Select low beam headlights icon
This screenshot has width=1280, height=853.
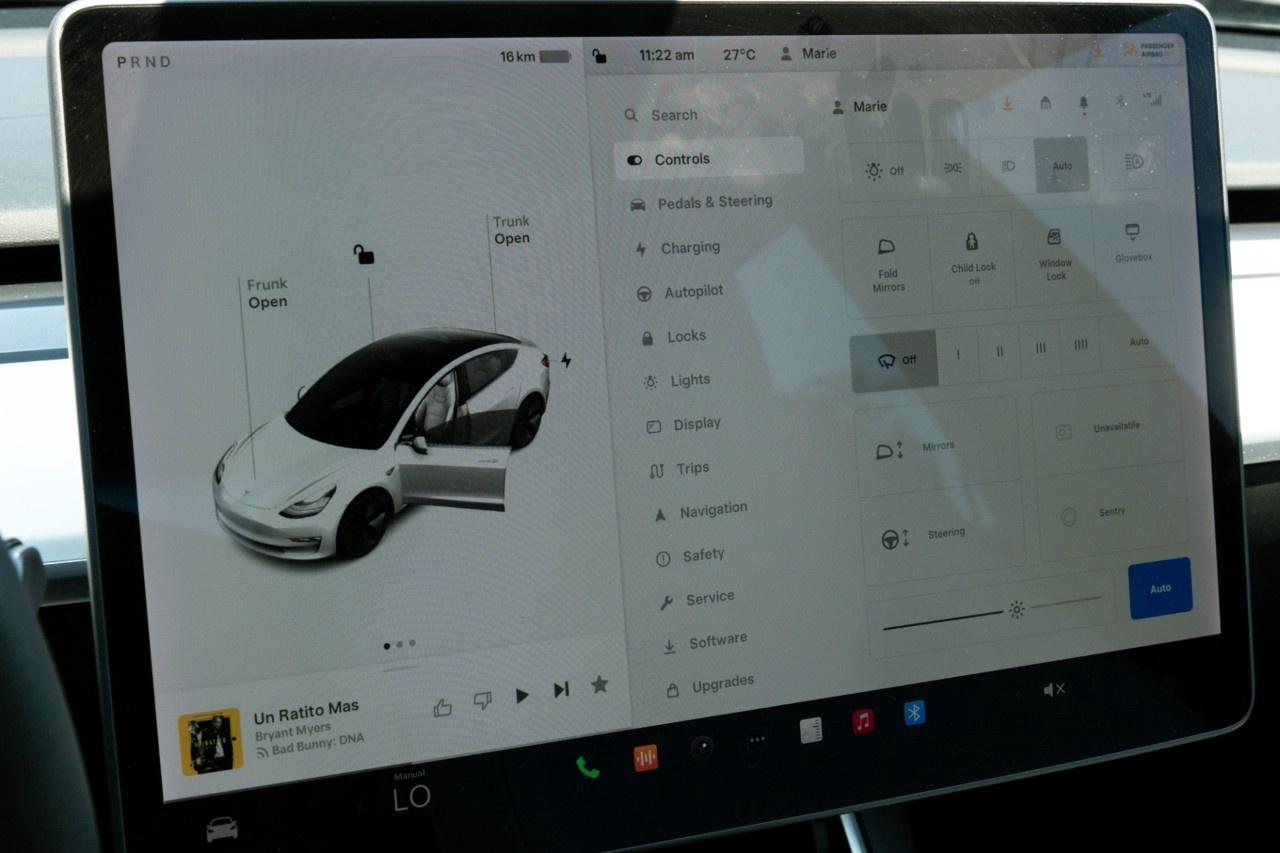(x=1008, y=166)
